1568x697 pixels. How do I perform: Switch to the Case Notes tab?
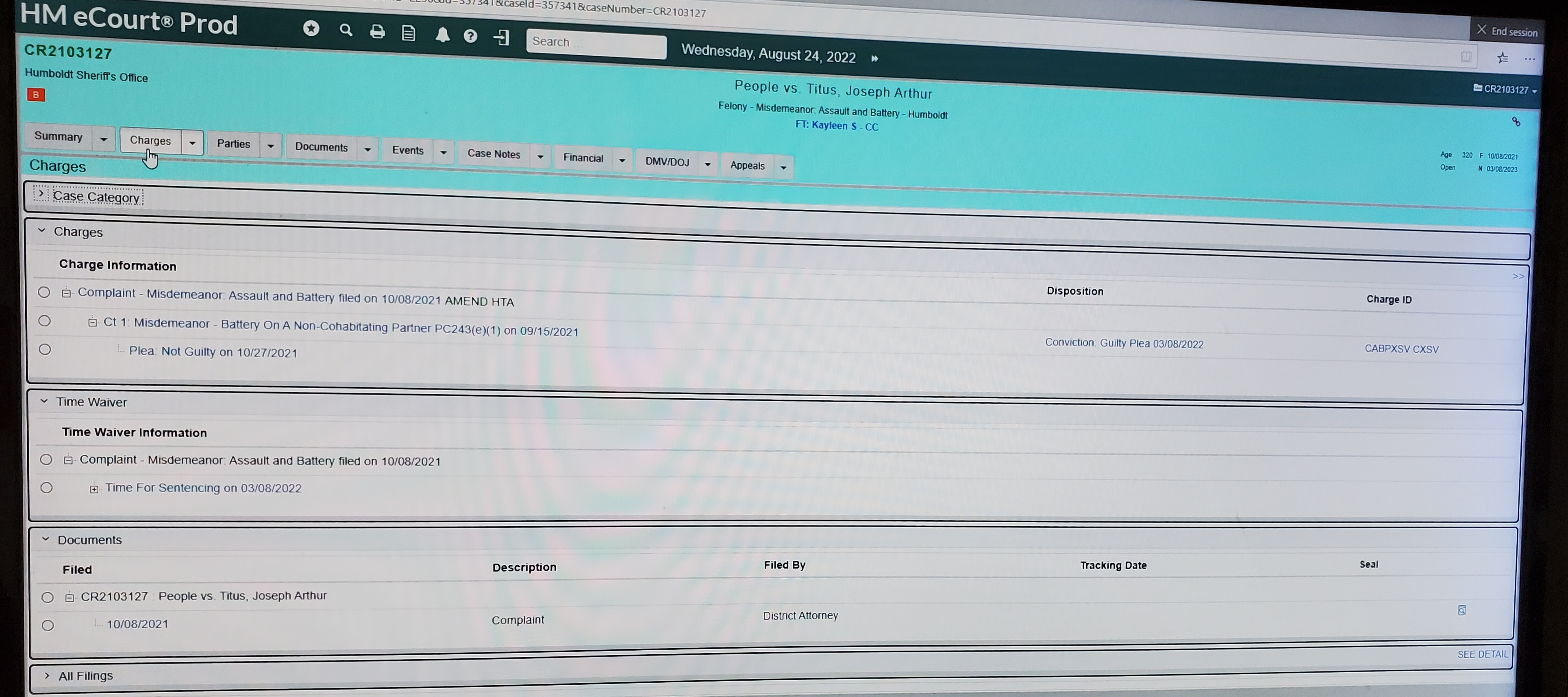click(493, 154)
